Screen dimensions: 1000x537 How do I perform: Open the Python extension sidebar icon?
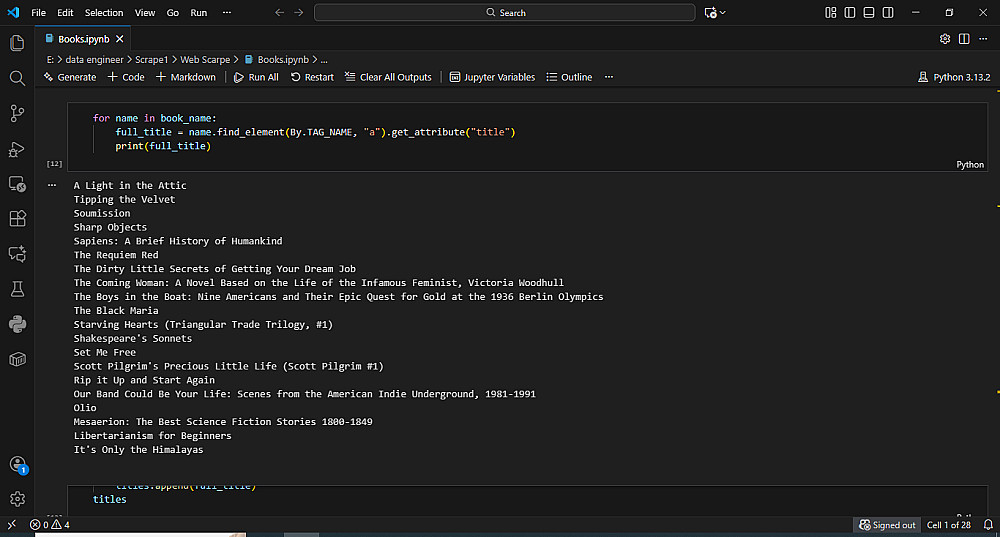pos(17,324)
